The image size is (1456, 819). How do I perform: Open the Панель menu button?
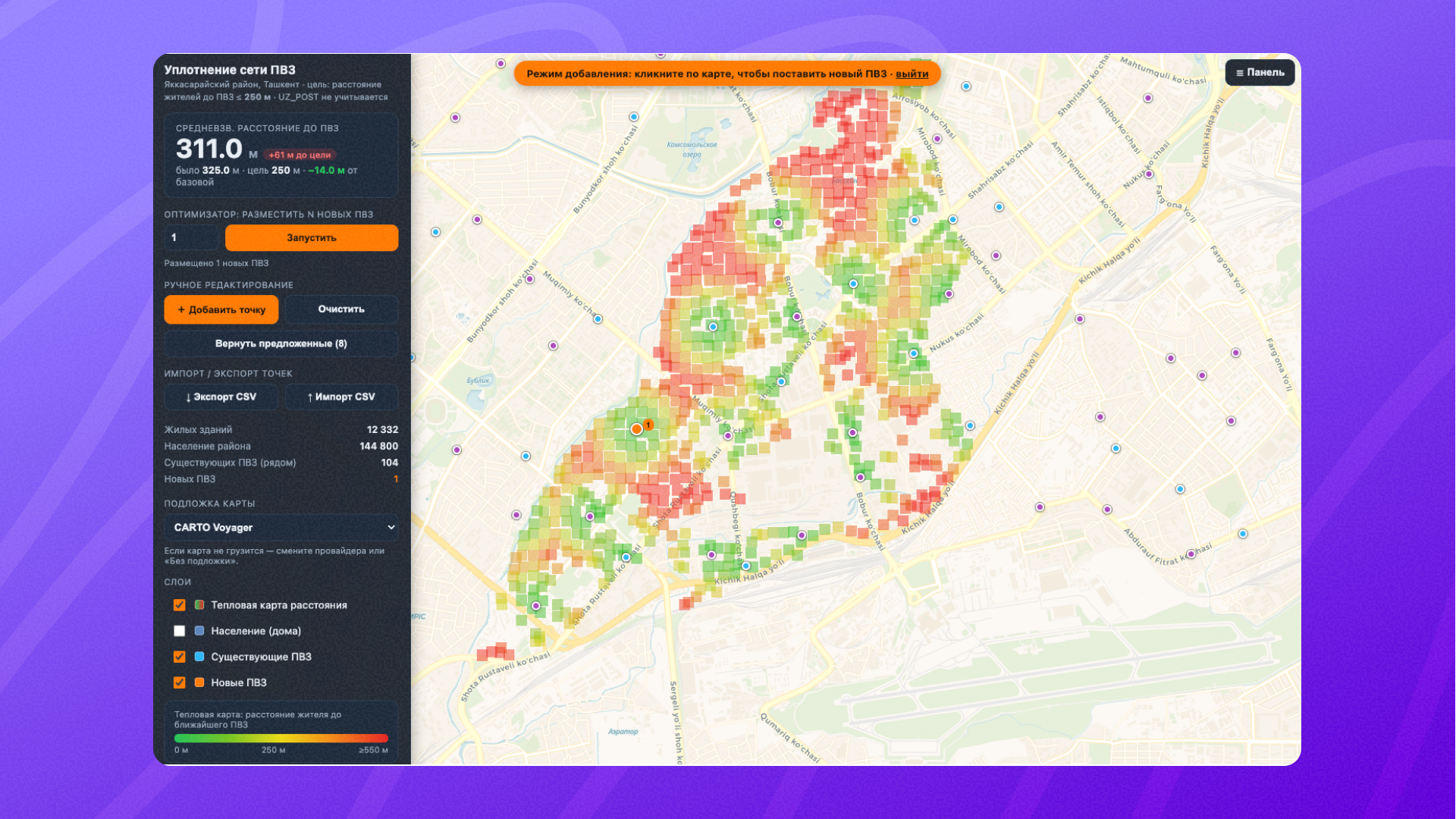1260,73
